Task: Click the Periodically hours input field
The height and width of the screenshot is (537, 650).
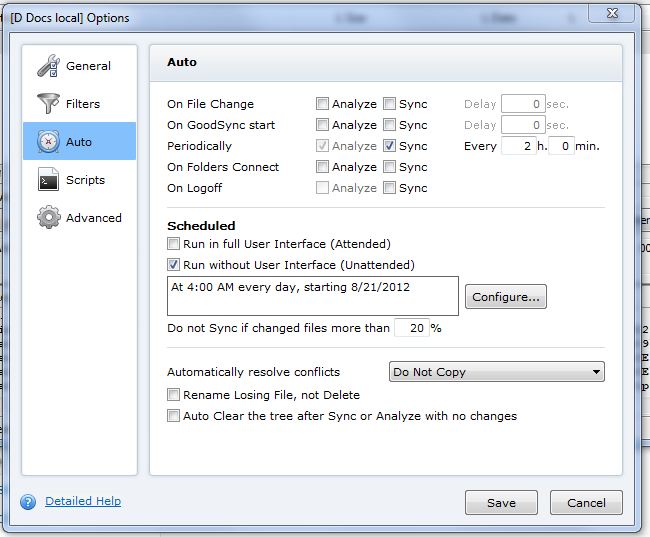Action: click(x=519, y=146)
